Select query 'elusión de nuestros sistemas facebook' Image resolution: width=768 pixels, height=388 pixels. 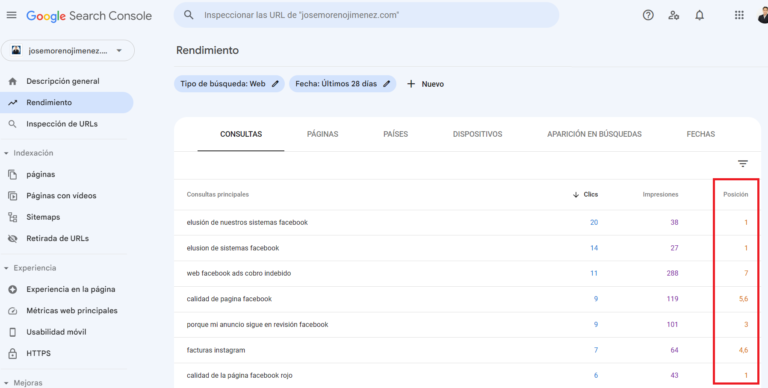[247, 222]
